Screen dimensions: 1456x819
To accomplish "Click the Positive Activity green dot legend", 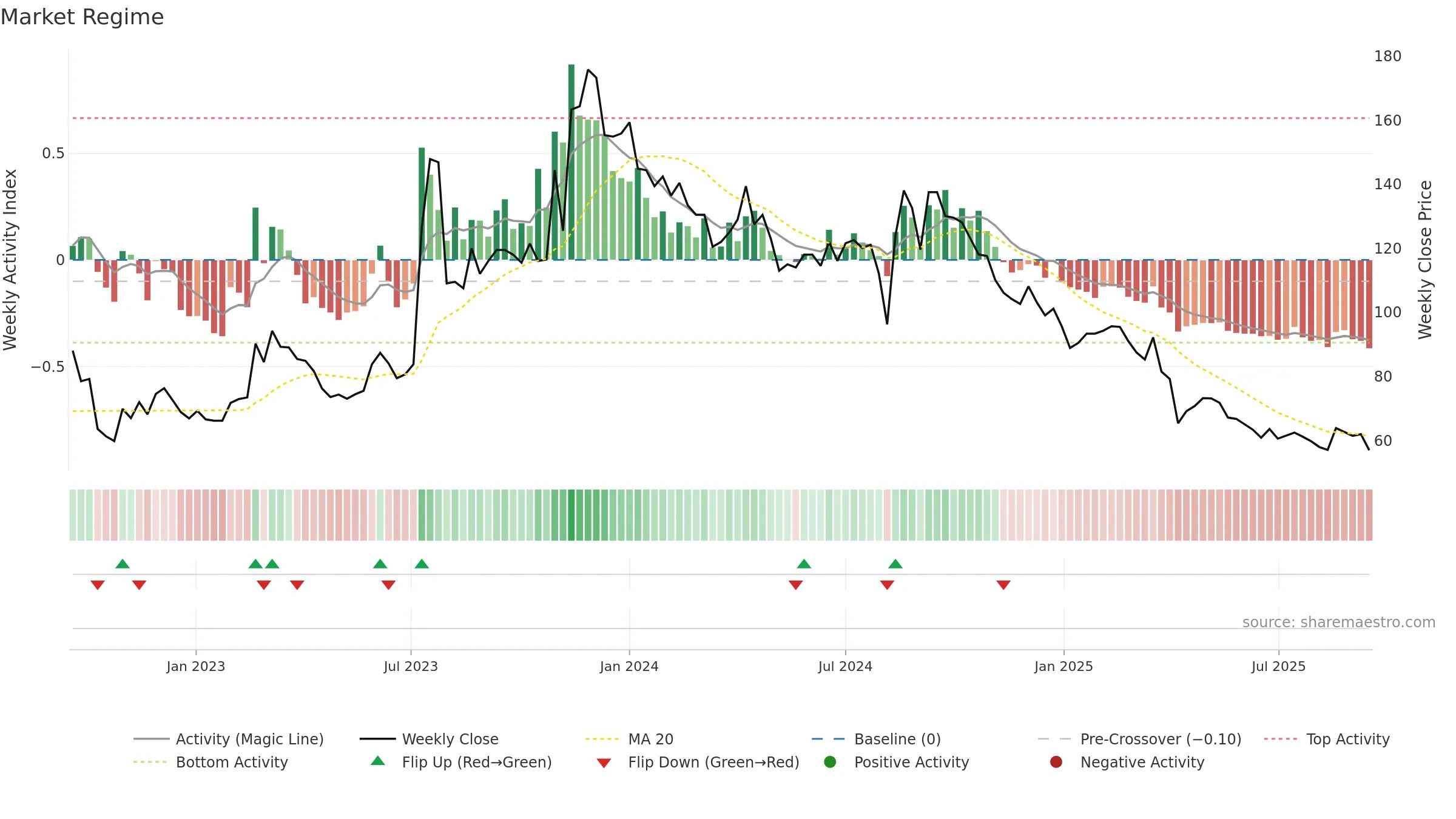I will [830, 762].
